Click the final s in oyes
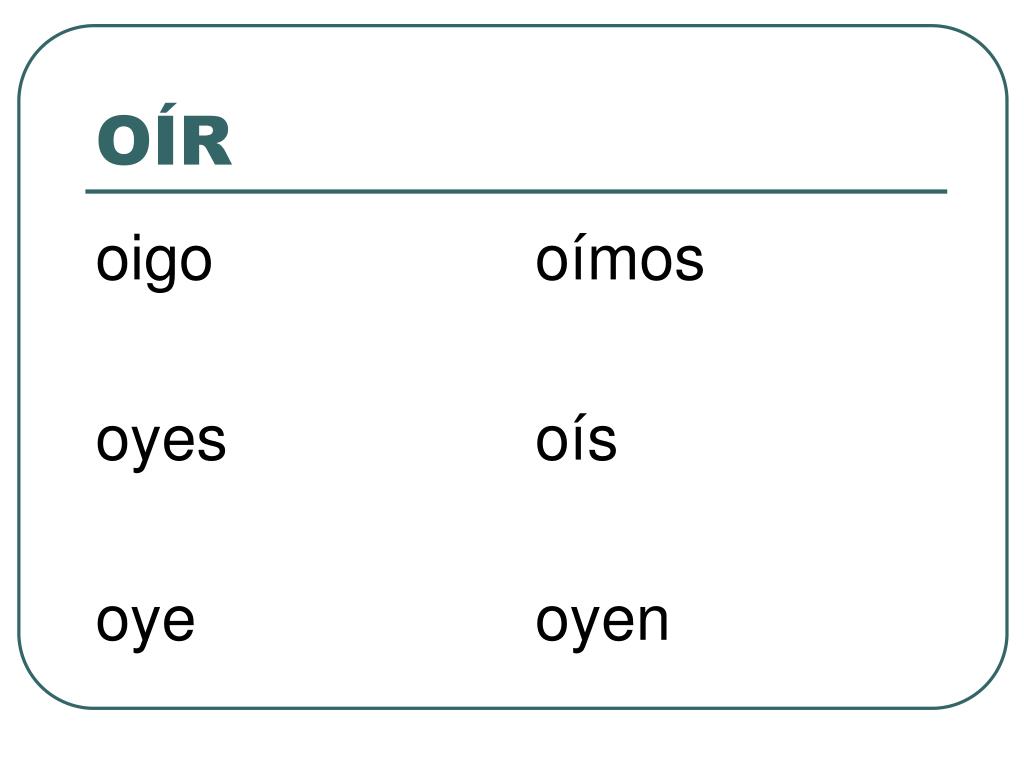Screen dimensions: 1024x768 point(212,442)
